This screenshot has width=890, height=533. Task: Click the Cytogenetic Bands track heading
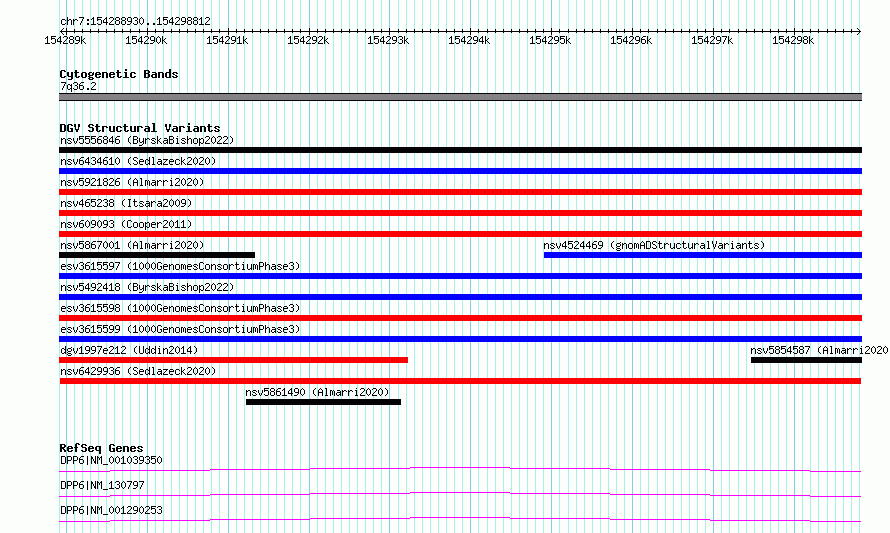[119, 74]
